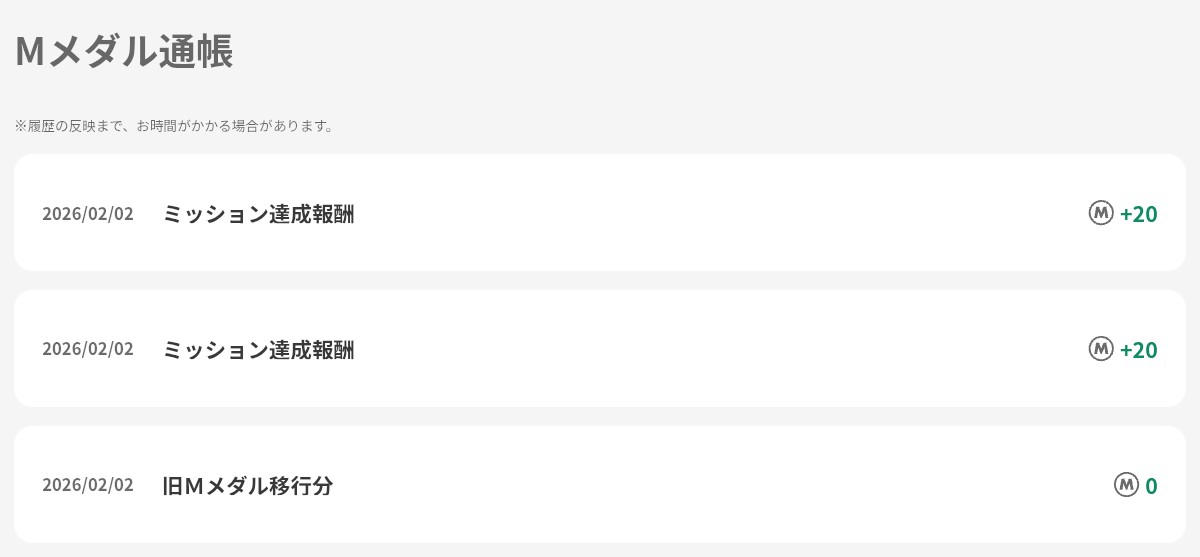
Task: Click the date 2026/02/02 on the second entry
Action: pyautogui.click(x=88, y=350)
